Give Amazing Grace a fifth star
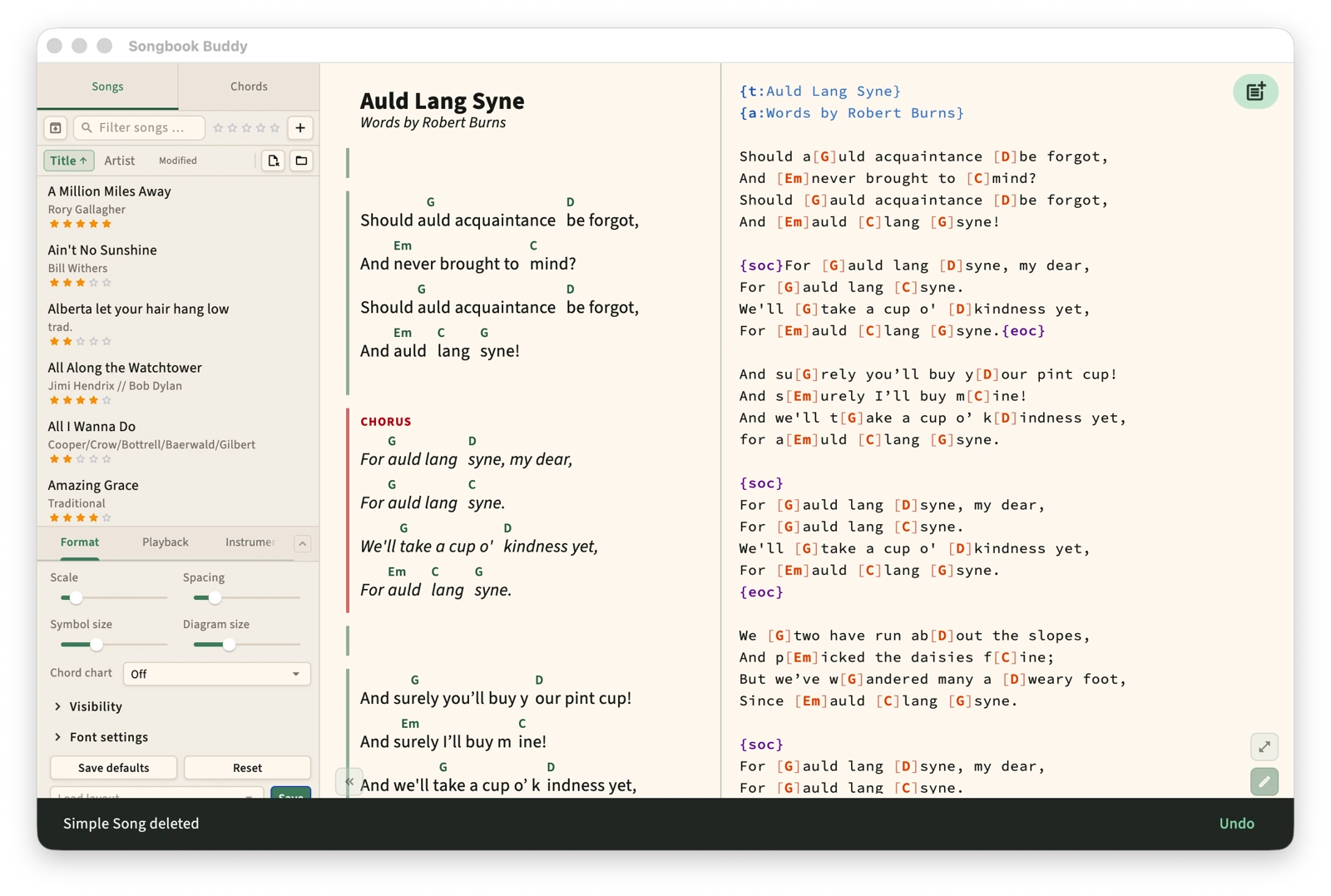This screenshot has height=896, width=1331. point(106,517)
